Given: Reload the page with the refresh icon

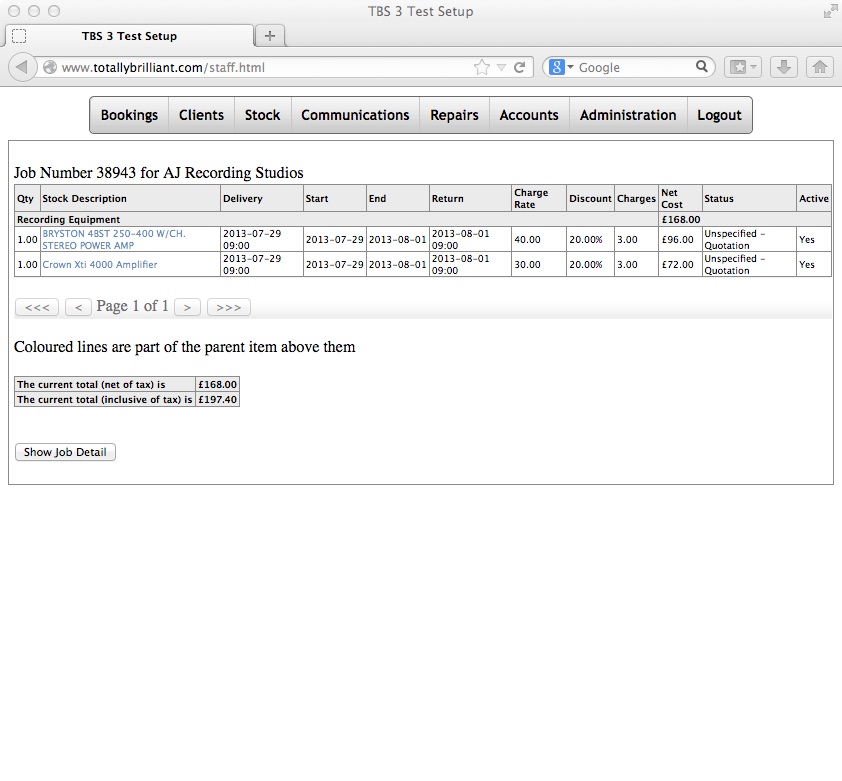Looking at the screenshot, I should pos(519,67).
